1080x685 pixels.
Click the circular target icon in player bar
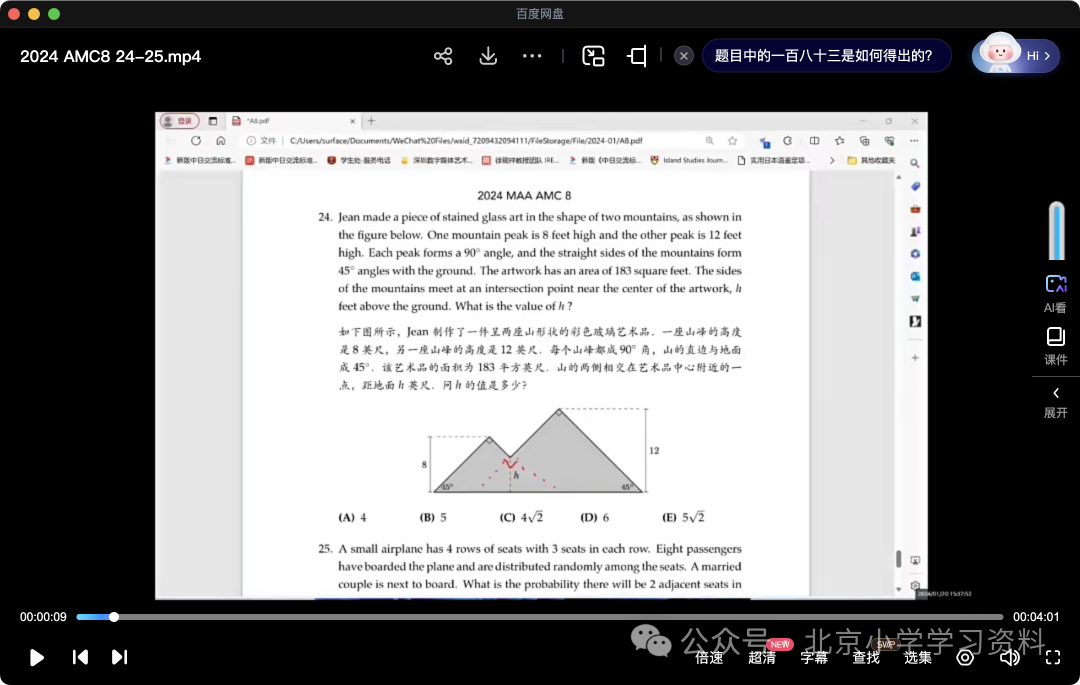pyautogui.click(x=965, y=657)
